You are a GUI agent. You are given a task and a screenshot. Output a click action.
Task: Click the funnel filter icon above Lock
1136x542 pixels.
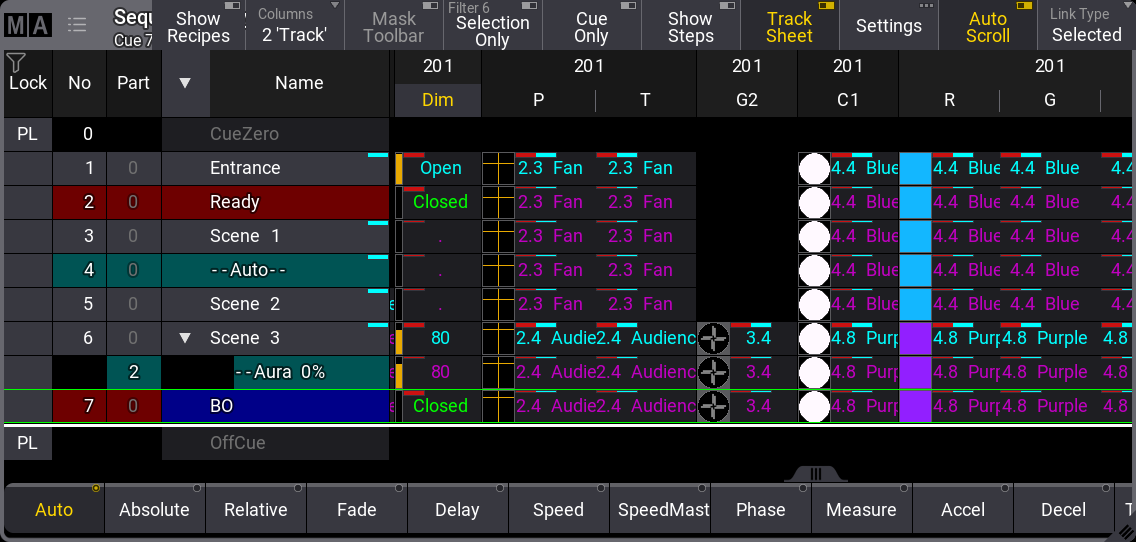tap(16, 62)
